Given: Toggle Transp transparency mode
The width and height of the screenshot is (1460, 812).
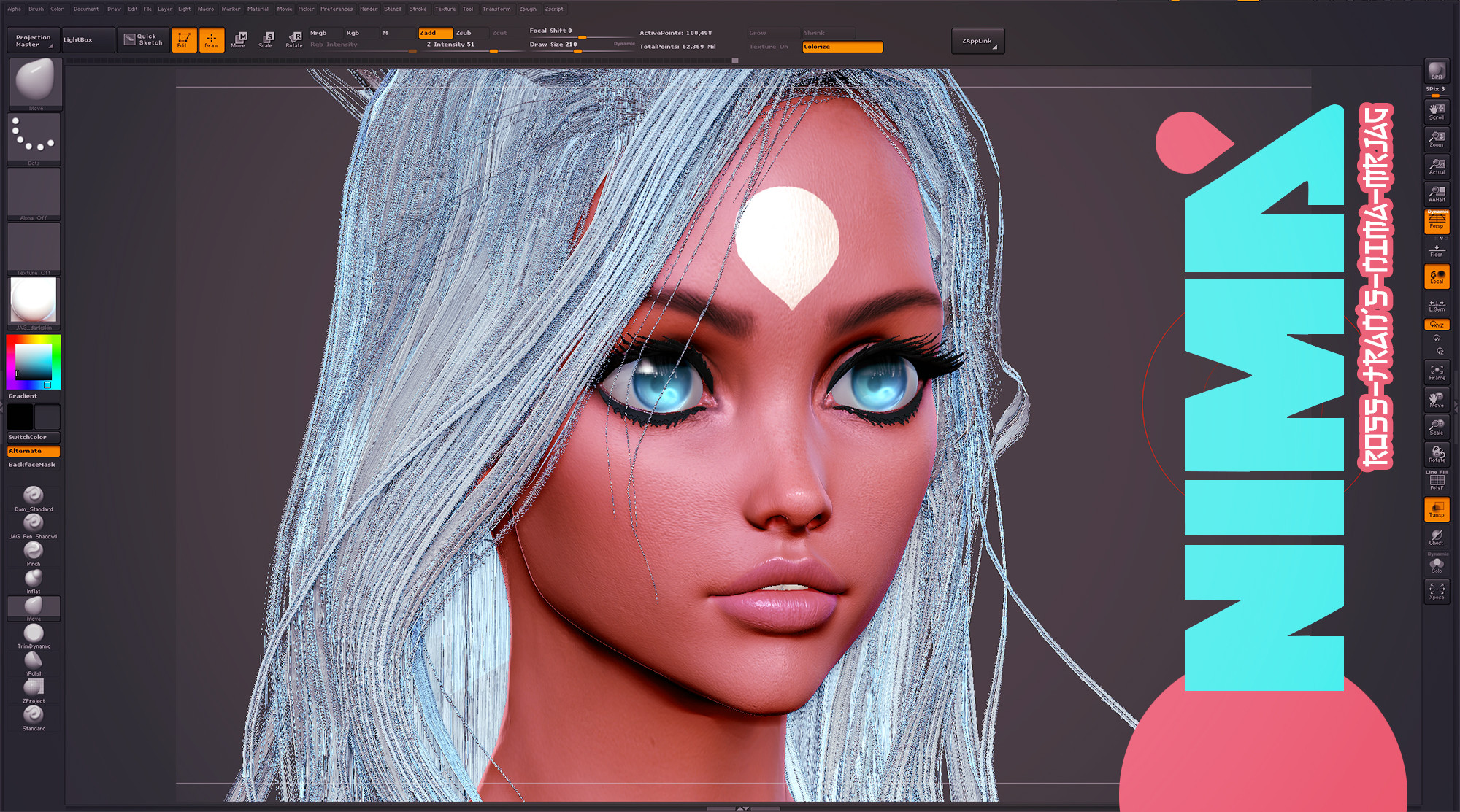Looking at the screenshot, I should [x=1436, y=509].
